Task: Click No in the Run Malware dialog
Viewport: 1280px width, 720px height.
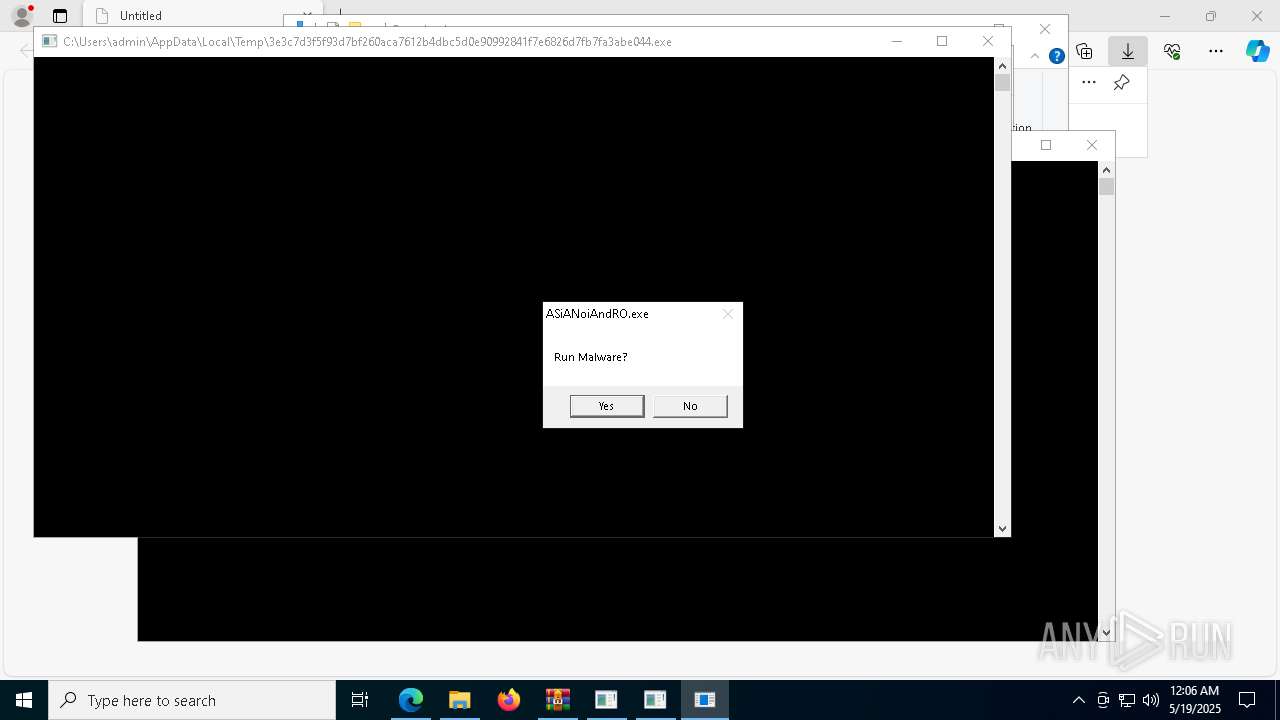Action: 690,406
